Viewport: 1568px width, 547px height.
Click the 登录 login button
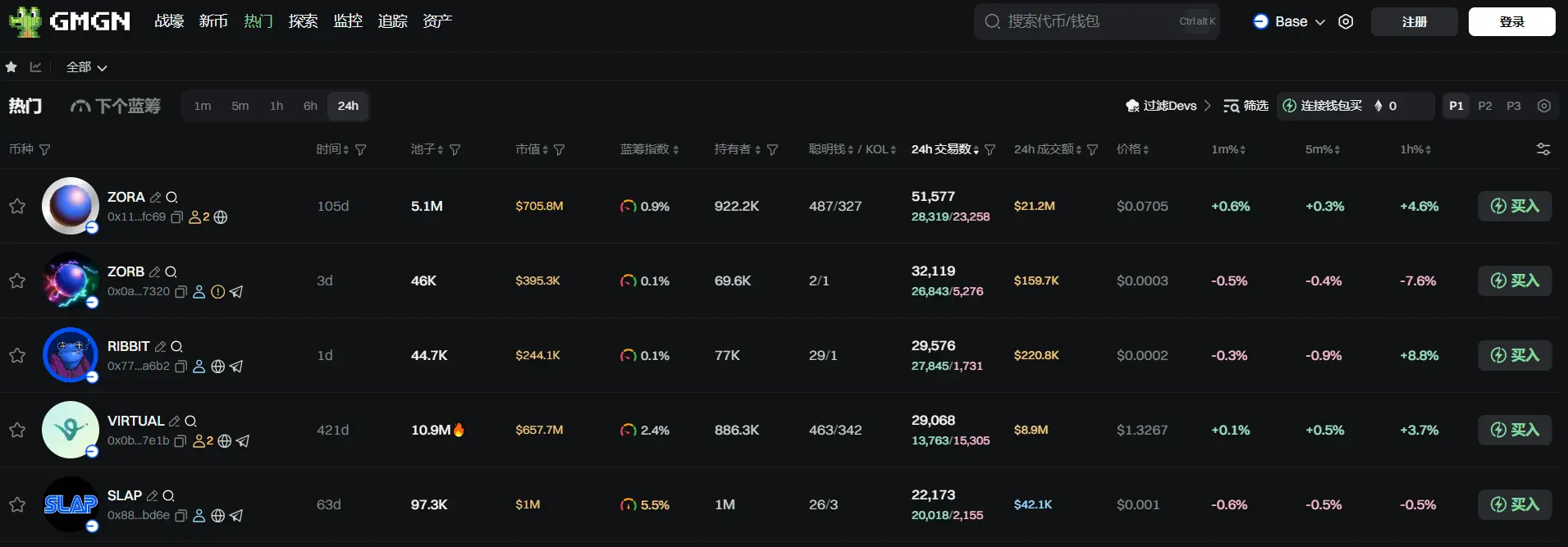click(1512, 22)
